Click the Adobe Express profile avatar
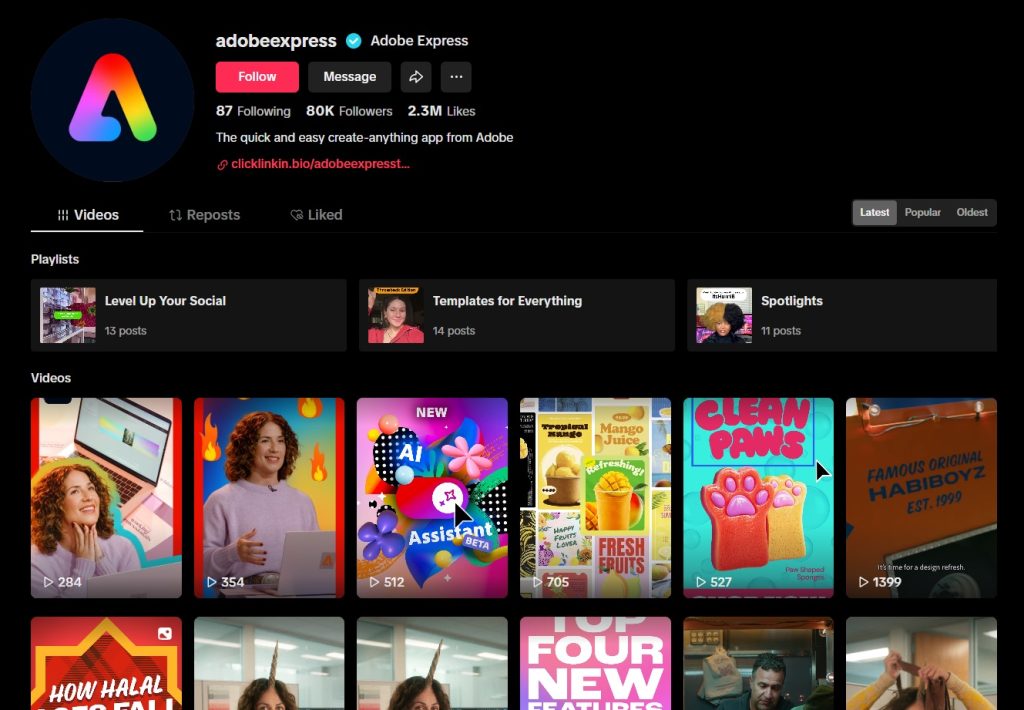Screen dimensions: 1024x710 [112, 100]
